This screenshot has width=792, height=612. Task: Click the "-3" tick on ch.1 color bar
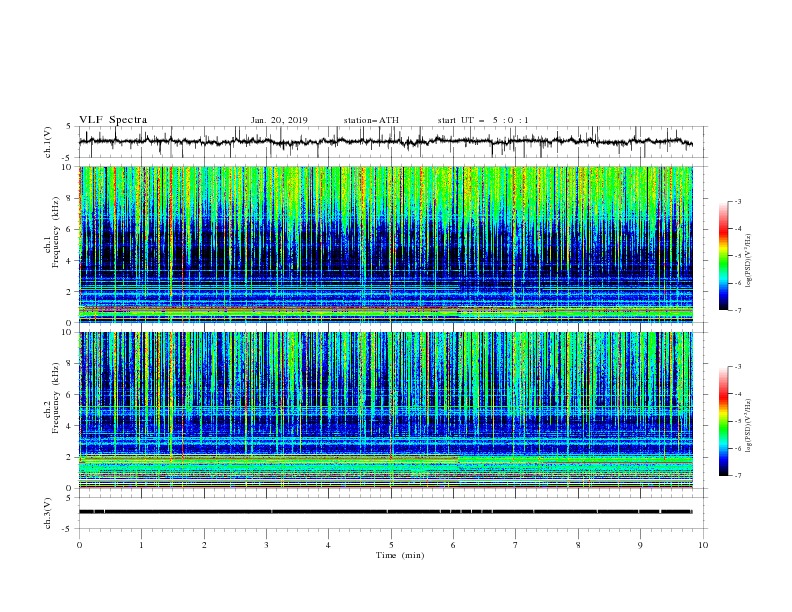(x=738, y=201)
